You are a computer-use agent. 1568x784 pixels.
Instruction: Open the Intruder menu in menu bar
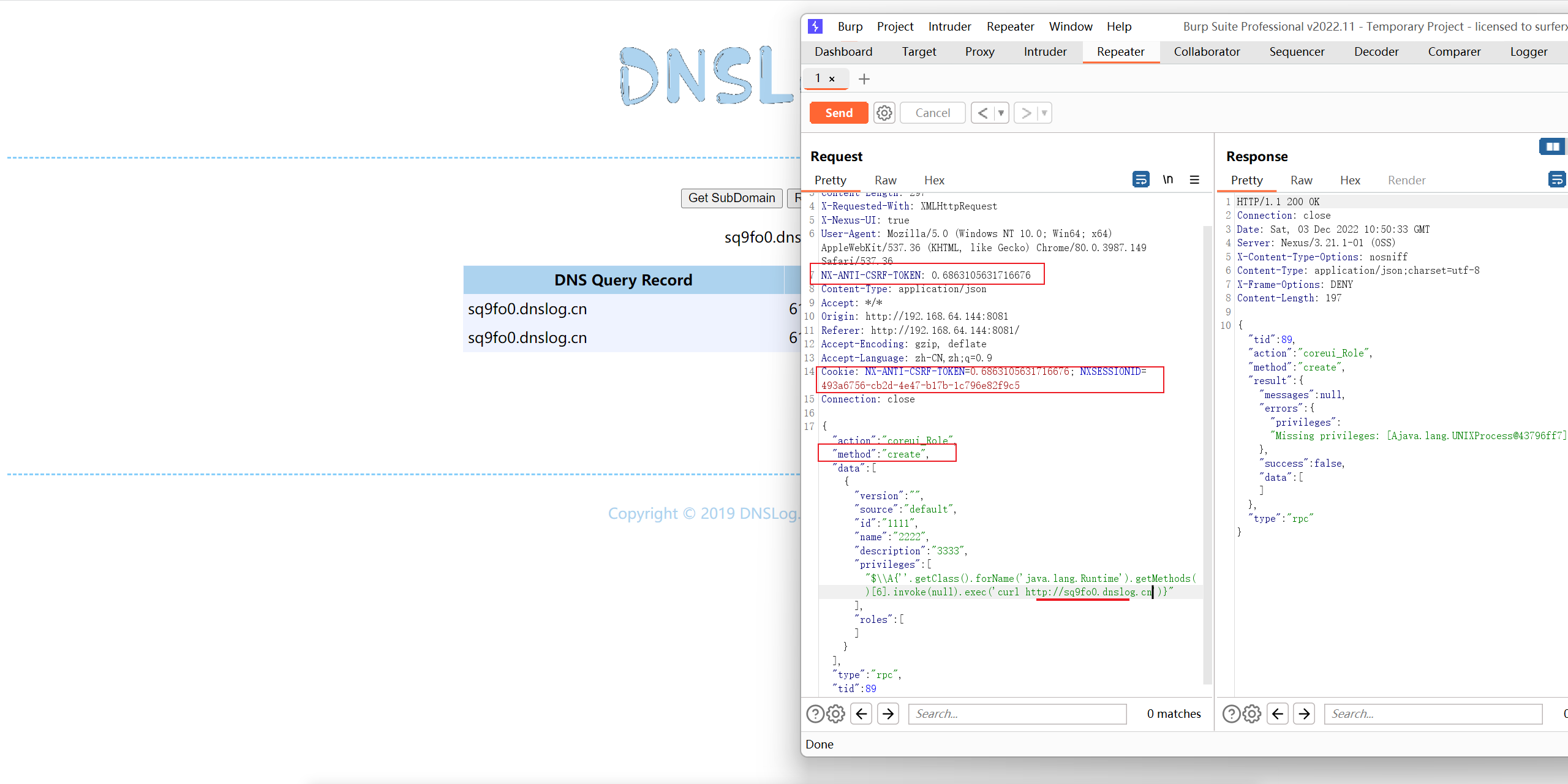pyautogui.click(x=949, y=26)
